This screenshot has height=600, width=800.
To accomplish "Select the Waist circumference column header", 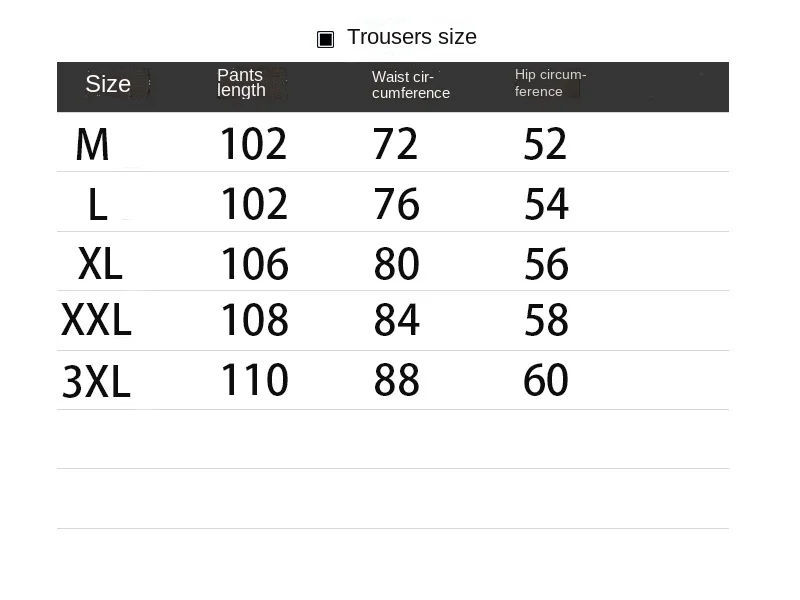I will click(411, 85).
